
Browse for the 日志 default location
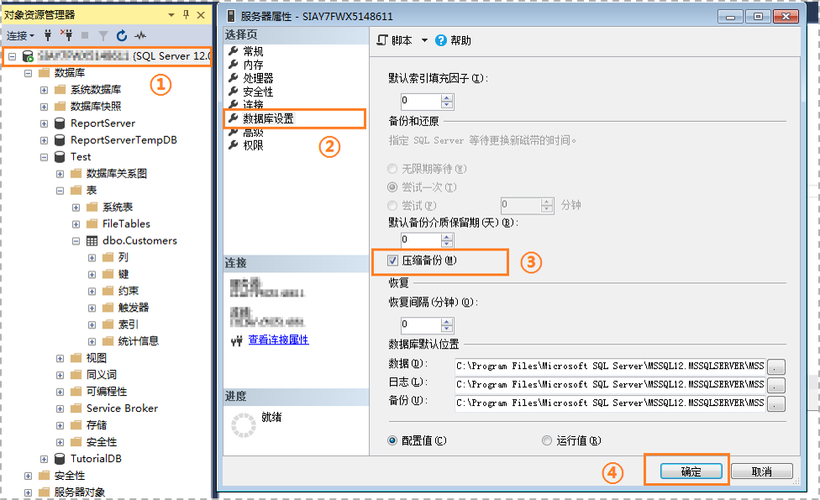(x=776, y=385)
